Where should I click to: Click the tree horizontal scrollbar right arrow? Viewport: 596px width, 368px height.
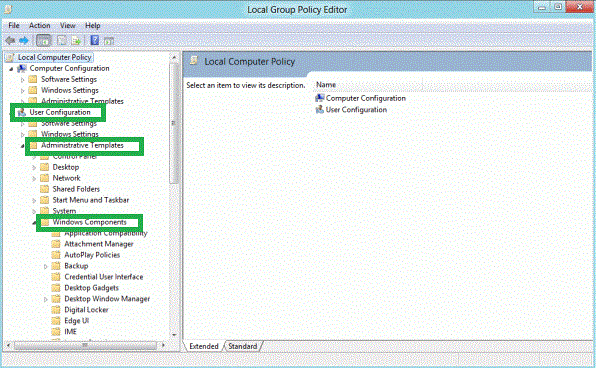(163, 346)
